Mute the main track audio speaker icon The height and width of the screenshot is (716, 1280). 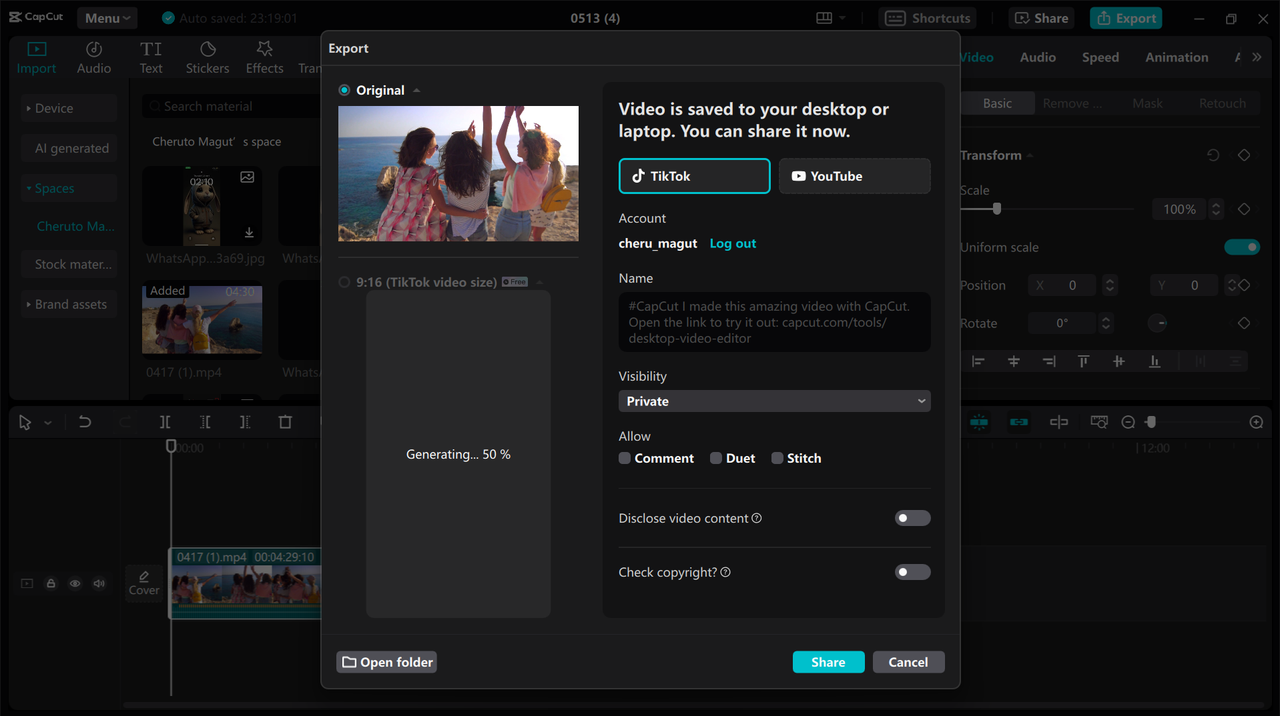[99, 583]
